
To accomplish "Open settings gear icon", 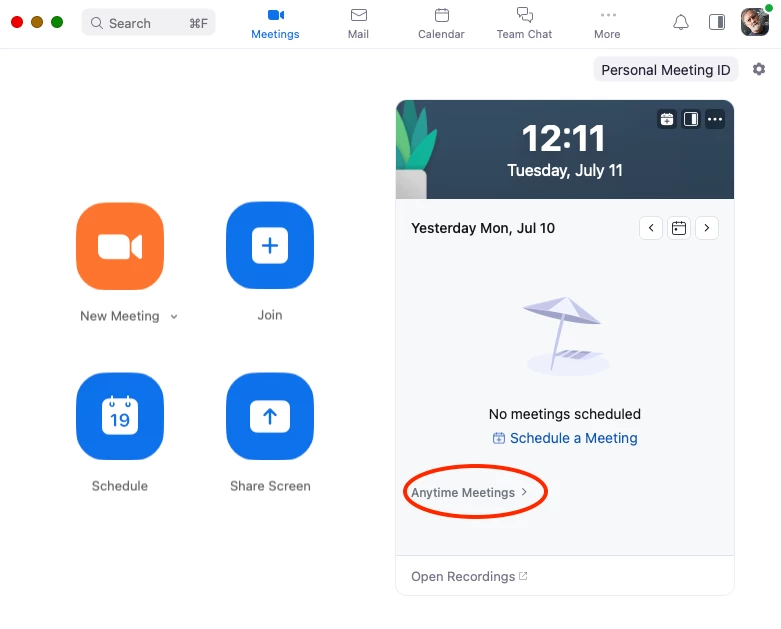I will point(759,69).
